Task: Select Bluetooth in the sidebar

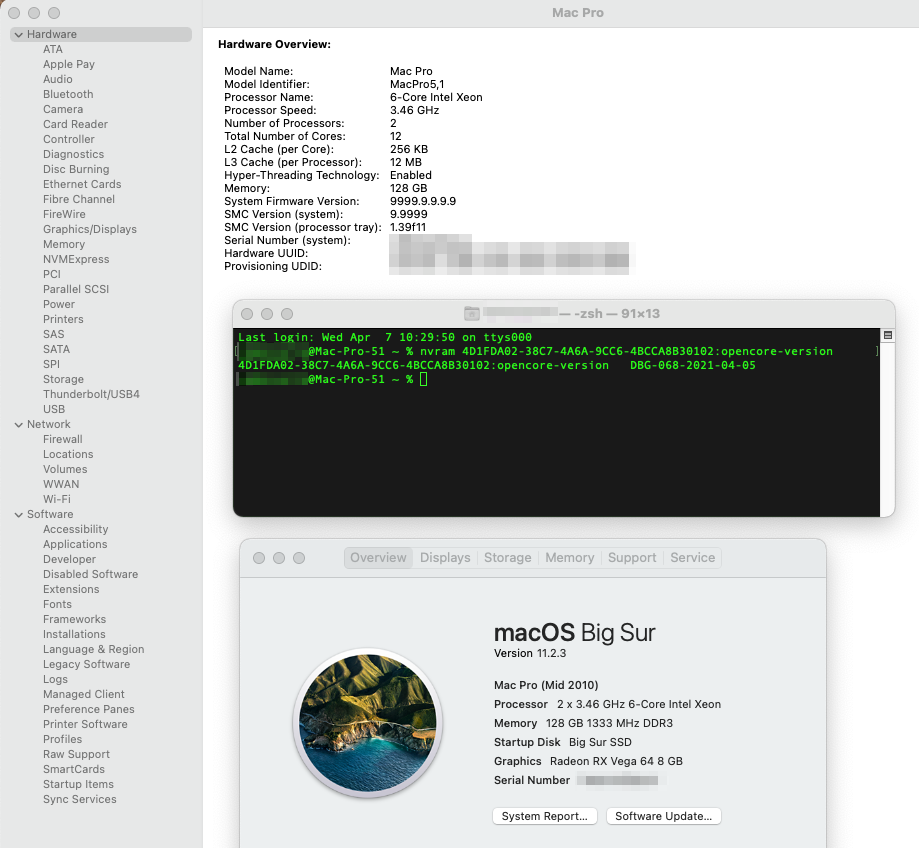Action: click(x=68, y=94)
